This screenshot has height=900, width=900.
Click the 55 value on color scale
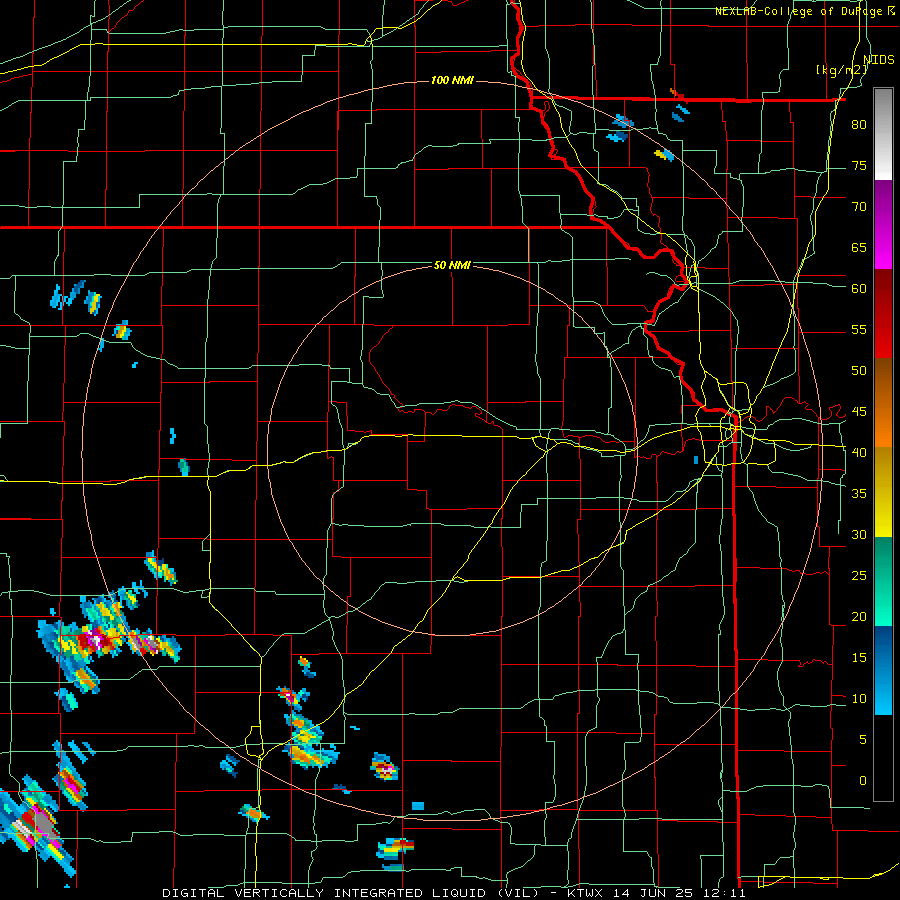859,329
